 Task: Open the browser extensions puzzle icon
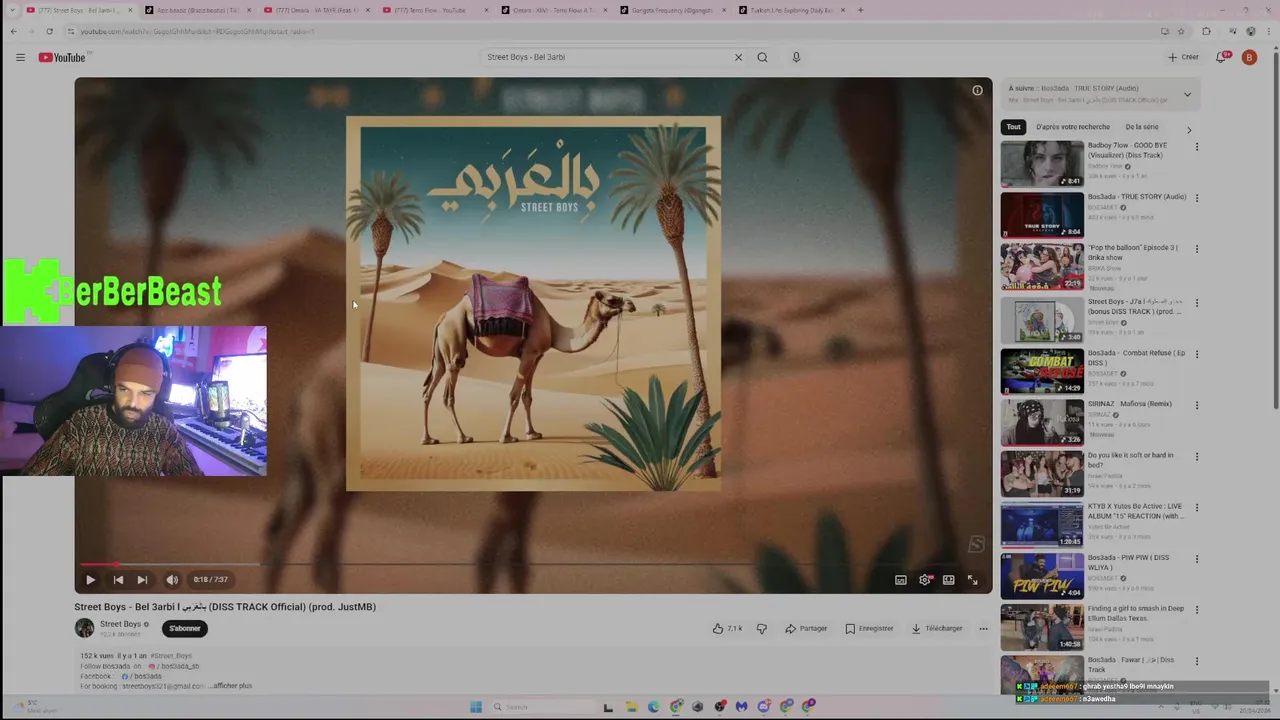point(1206,31)
